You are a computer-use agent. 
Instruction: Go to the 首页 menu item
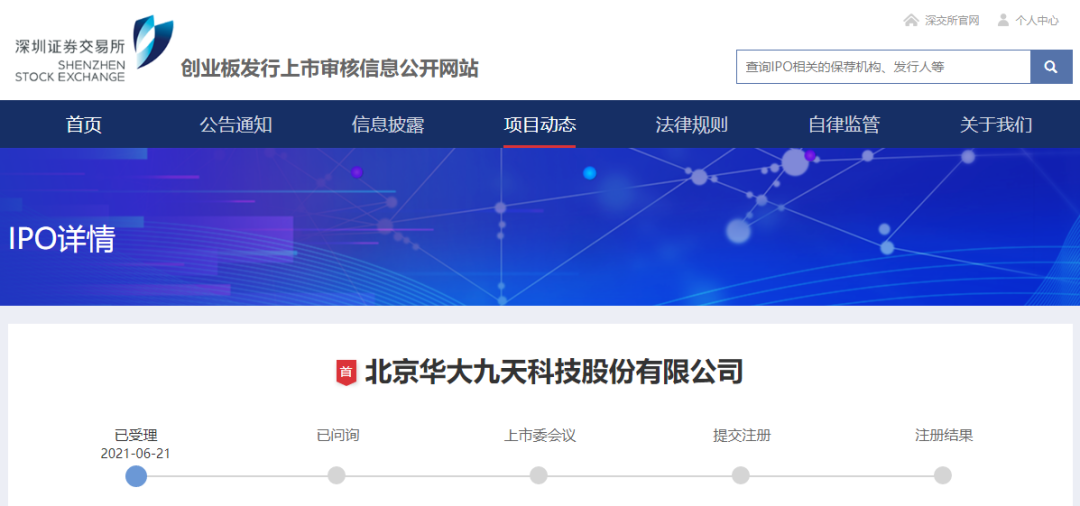point(84,125)
